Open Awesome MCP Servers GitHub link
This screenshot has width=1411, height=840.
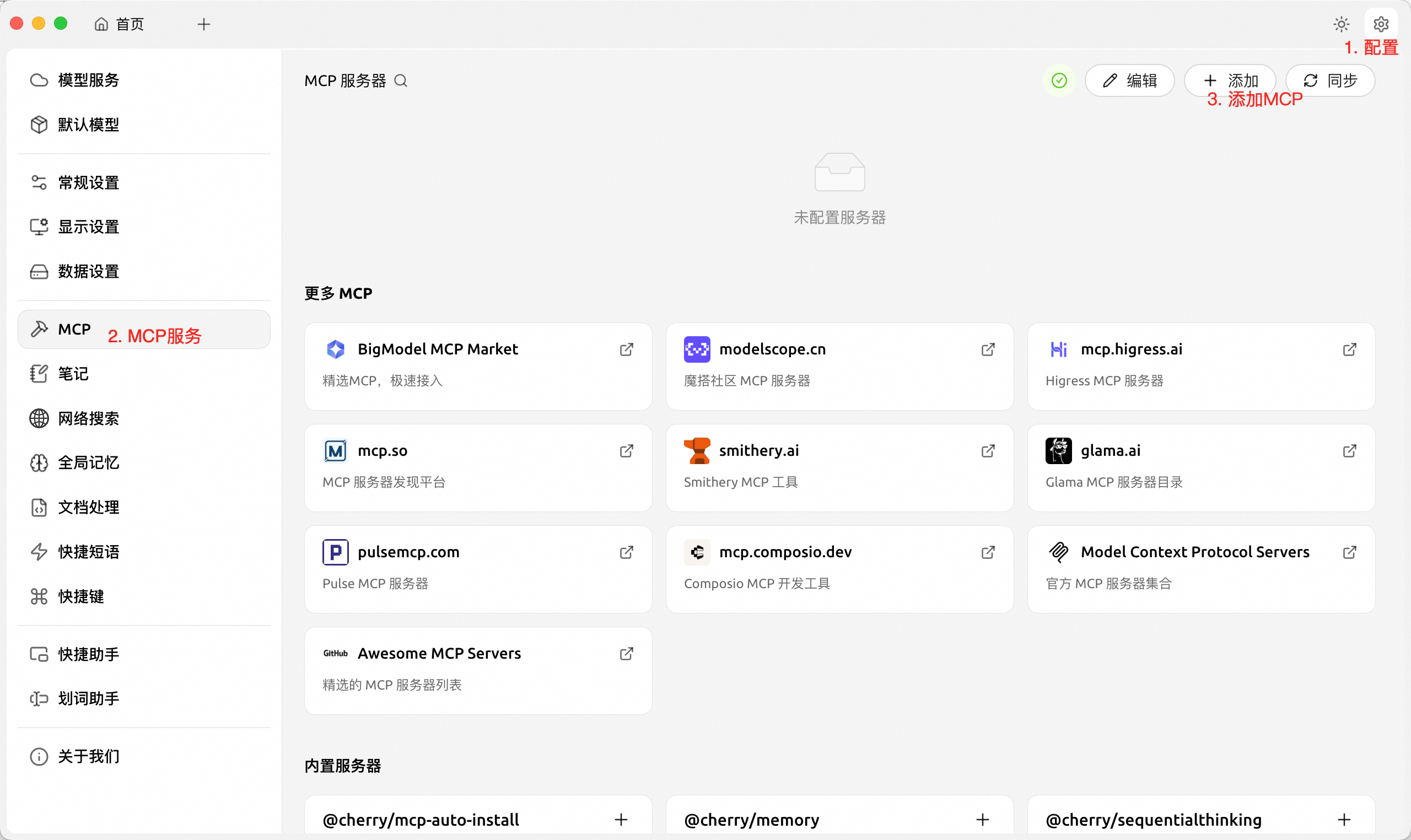pyautogui.click(x=626, y=654)
